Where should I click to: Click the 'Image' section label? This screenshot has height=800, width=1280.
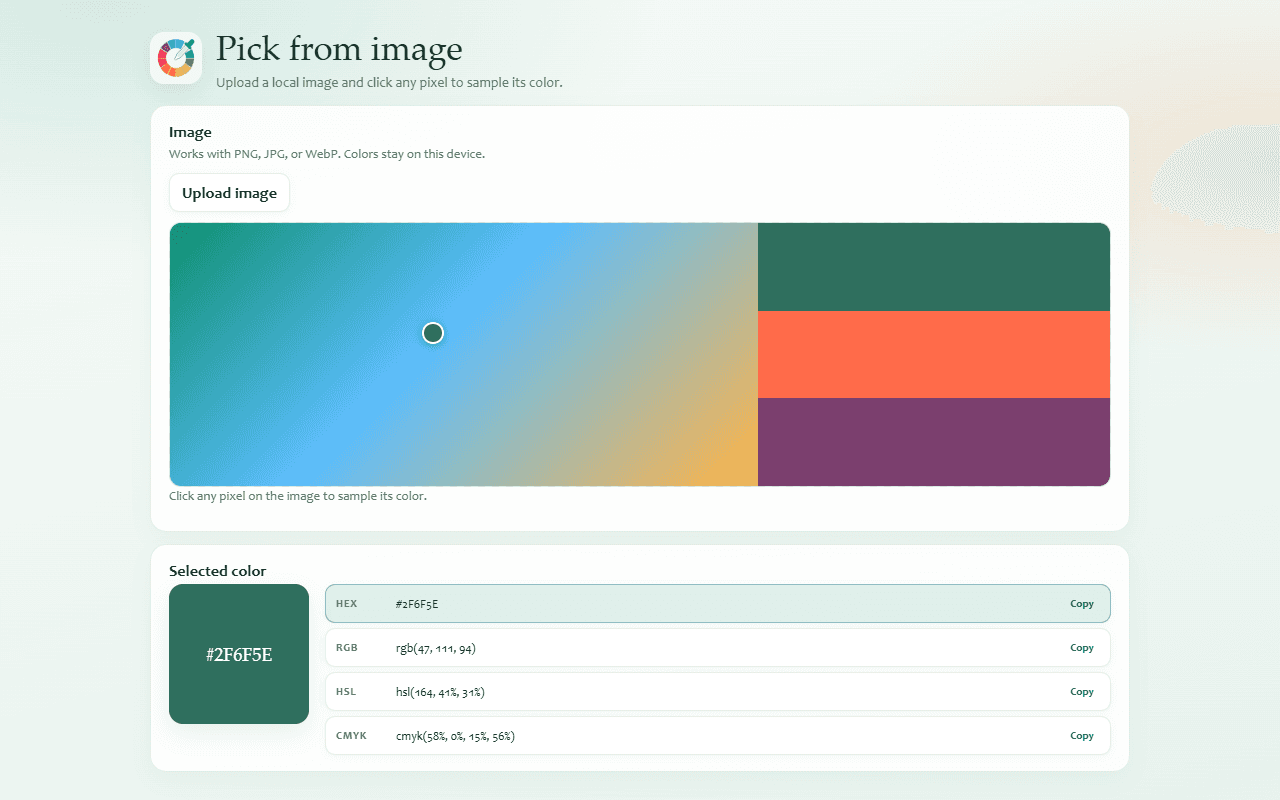(190, 132)
